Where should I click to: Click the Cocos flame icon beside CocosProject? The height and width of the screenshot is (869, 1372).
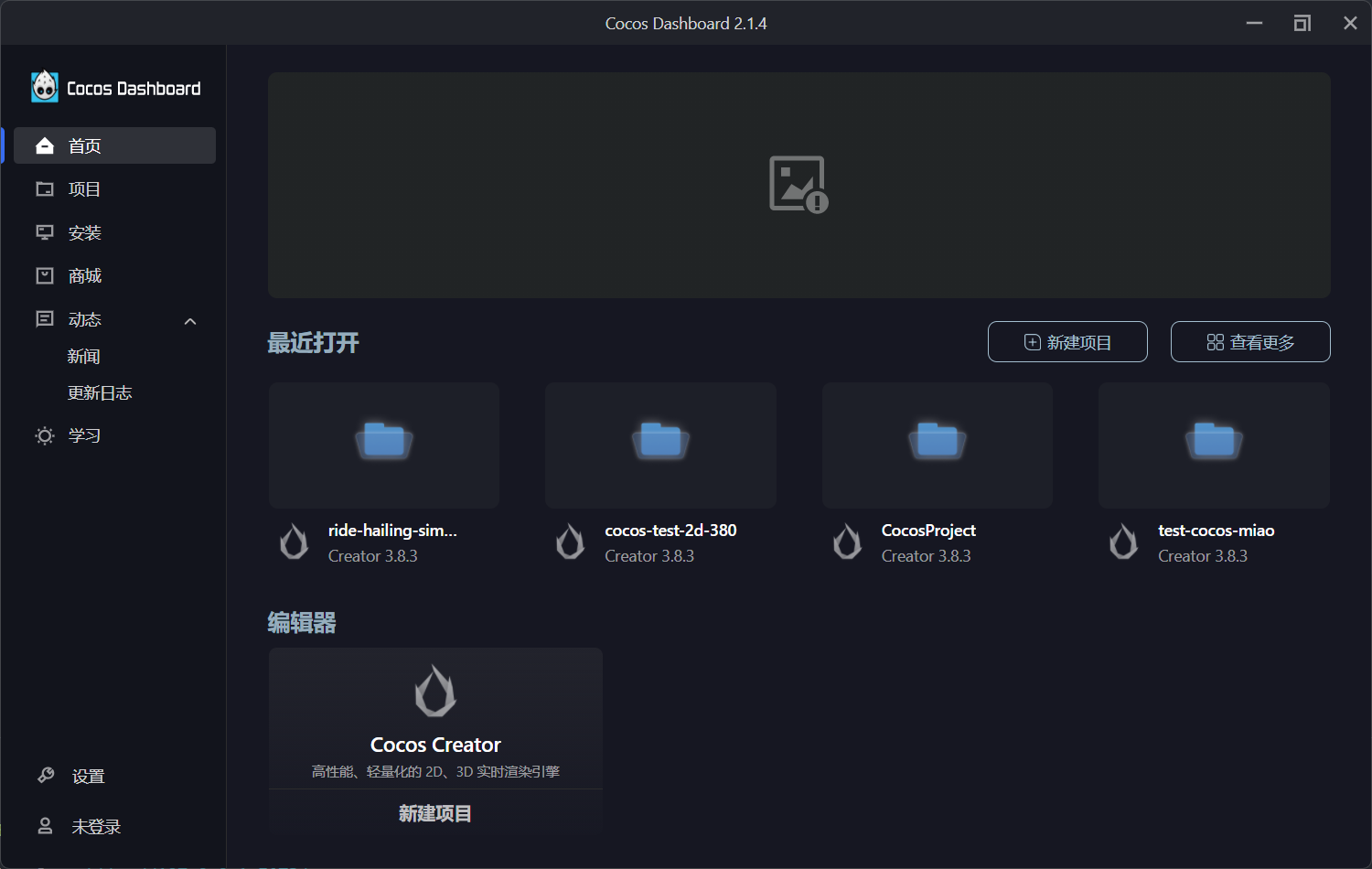[x=847, y=542]
